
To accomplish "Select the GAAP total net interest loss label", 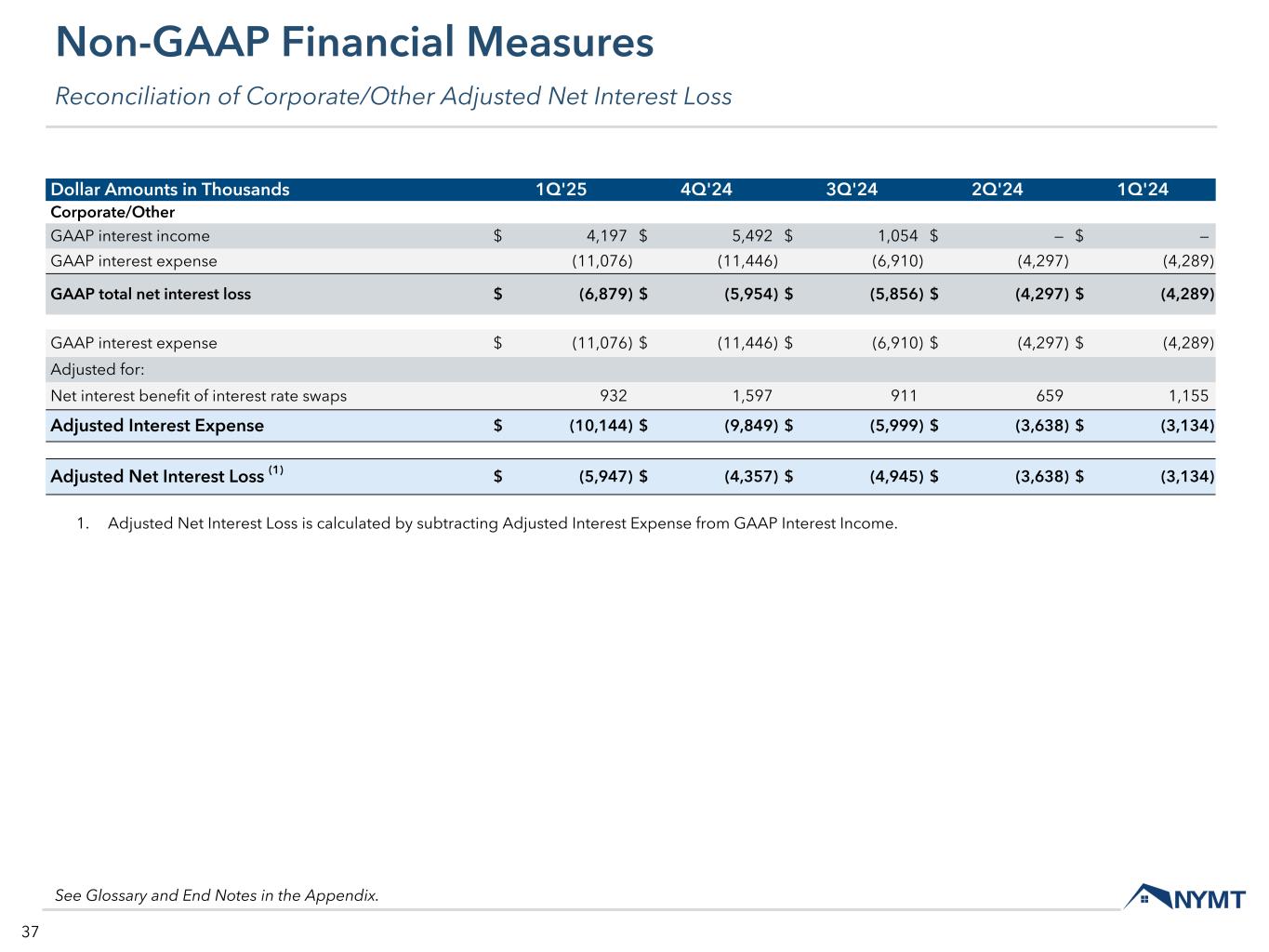I will [x=151, y=294].
